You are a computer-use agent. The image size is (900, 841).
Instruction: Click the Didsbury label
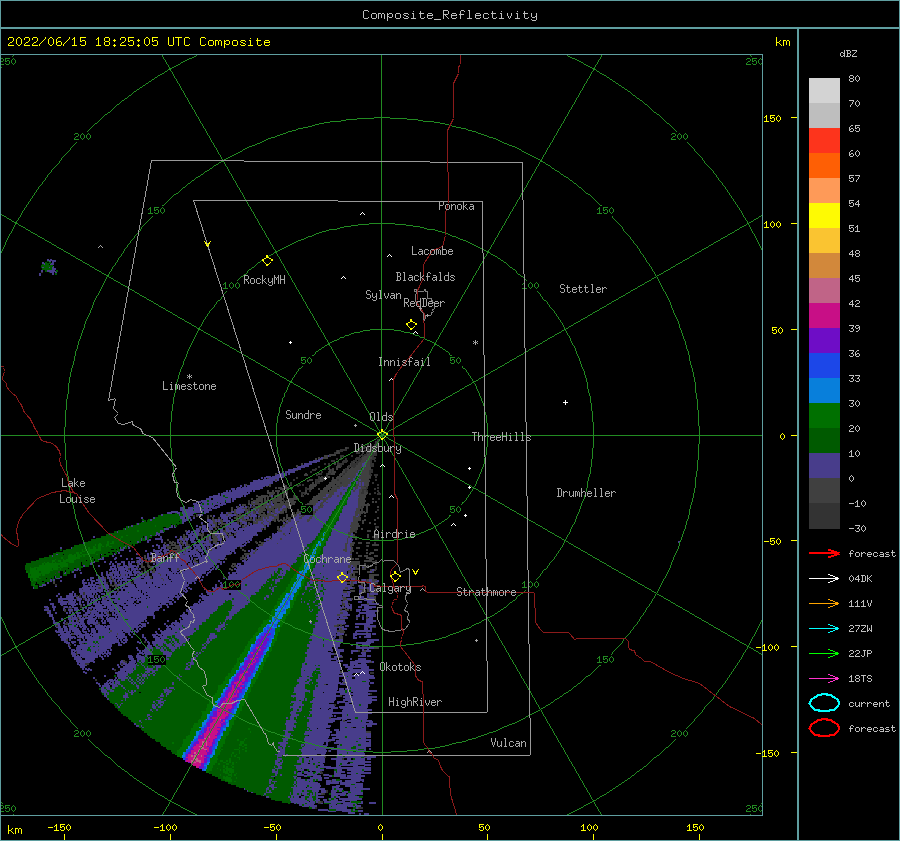[x=377, y=448]
